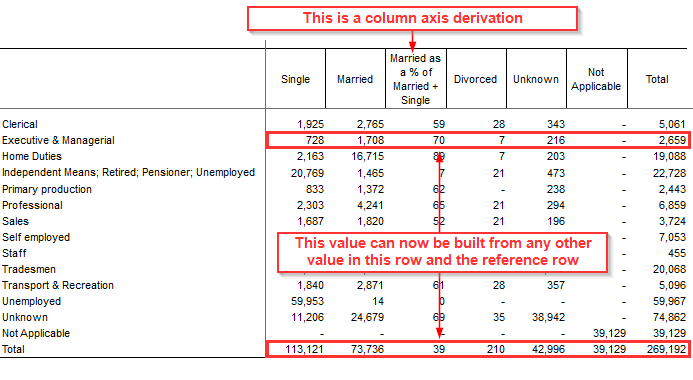Screen dimensions: 693x380
Task: Click the Divorced column header
Action: [476, 79]
